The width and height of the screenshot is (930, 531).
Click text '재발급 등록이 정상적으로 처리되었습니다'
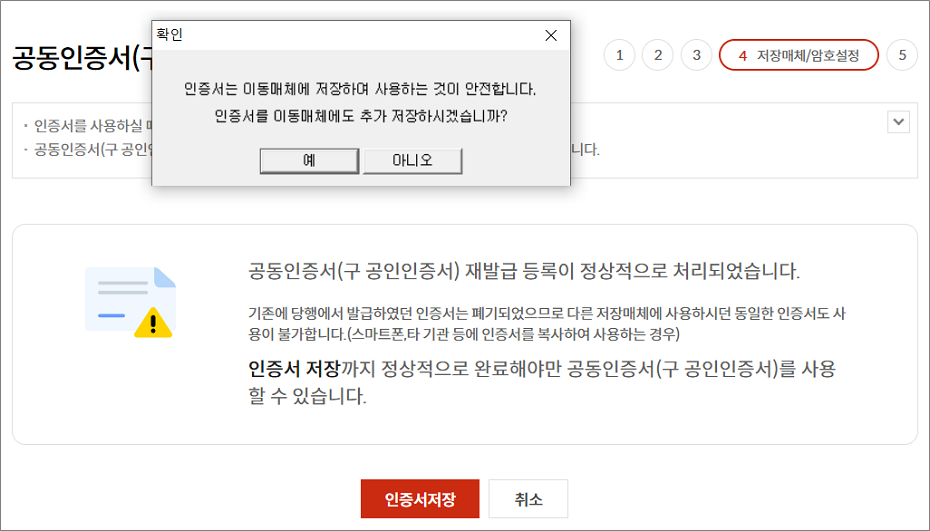[x=632, y=271]
